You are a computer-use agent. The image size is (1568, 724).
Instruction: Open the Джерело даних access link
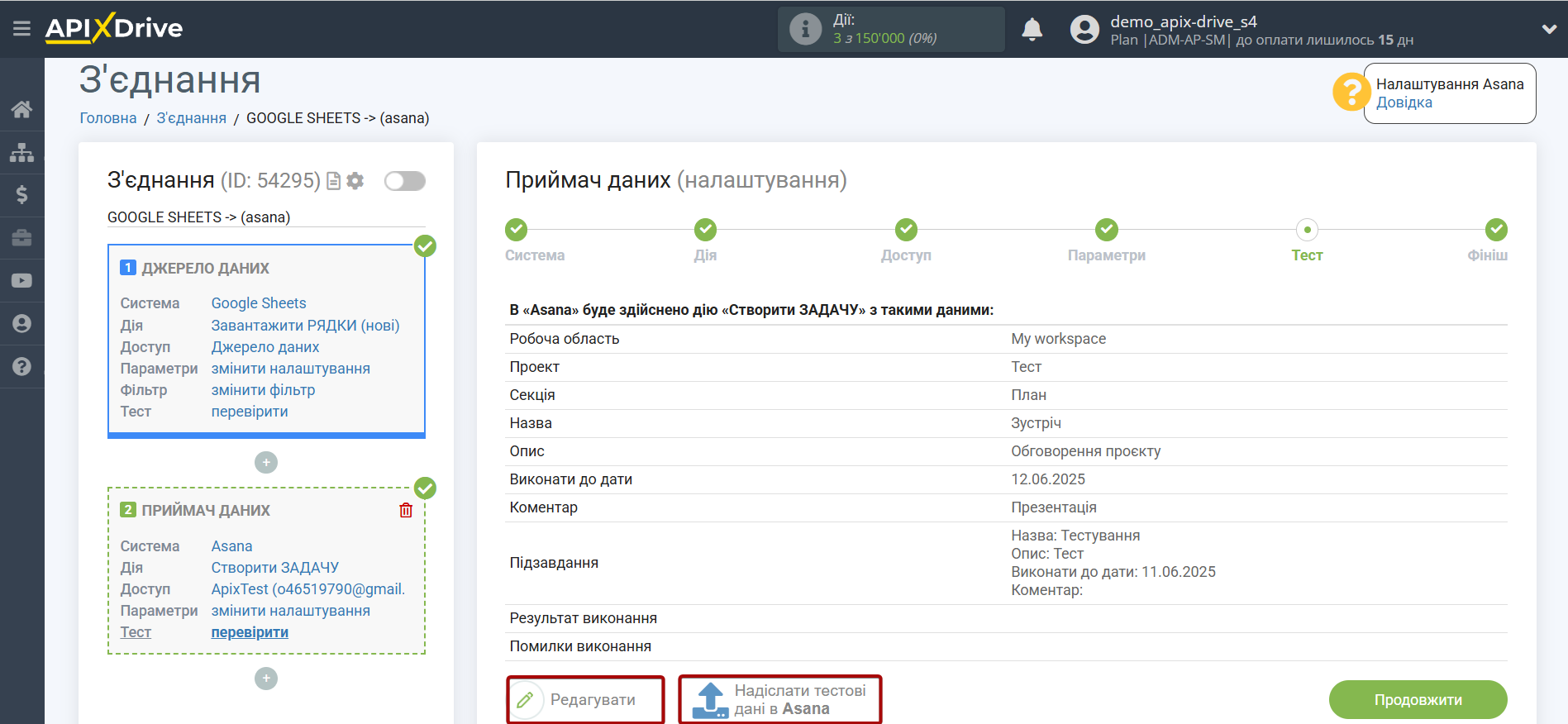click(x=265, y=347)
